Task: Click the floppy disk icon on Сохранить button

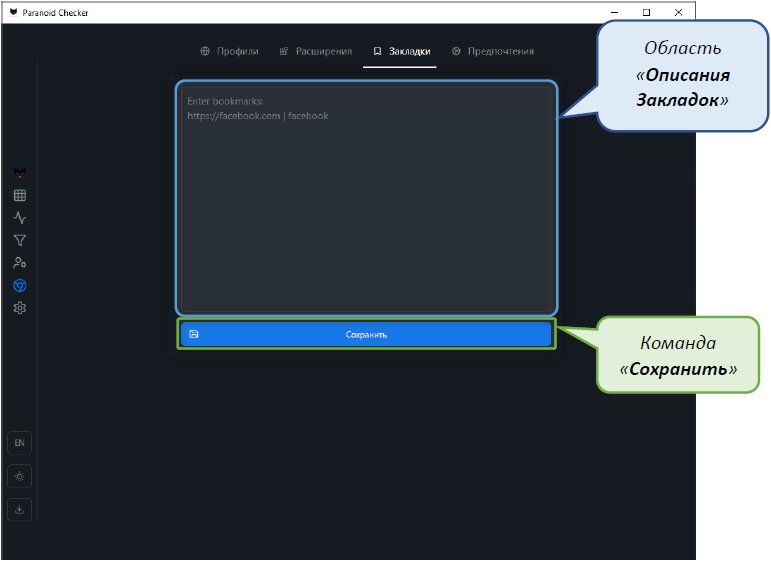Action: click(x=194, y=334)
